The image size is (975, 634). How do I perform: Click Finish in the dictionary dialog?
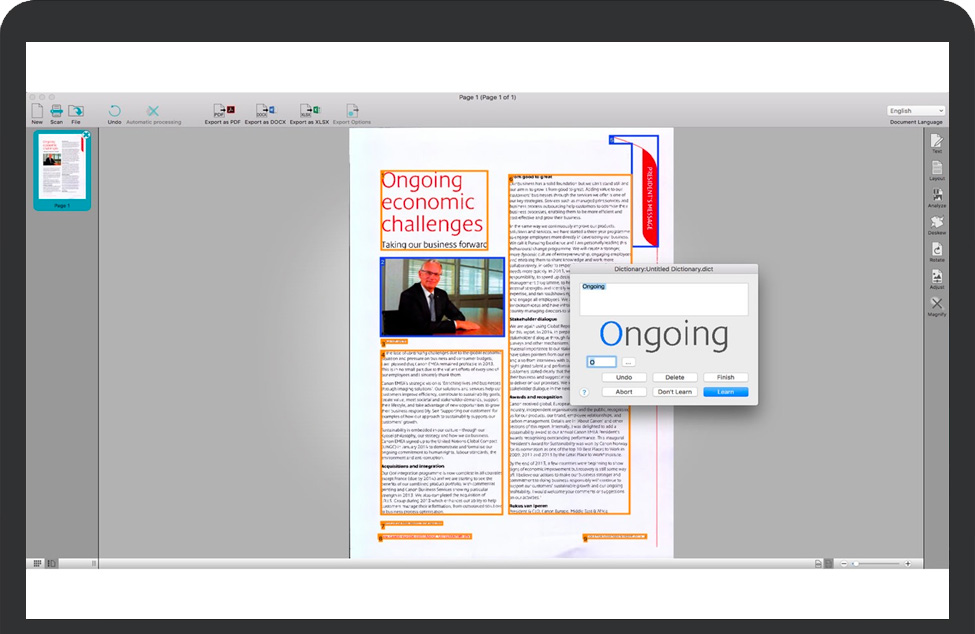click(725, 377)
